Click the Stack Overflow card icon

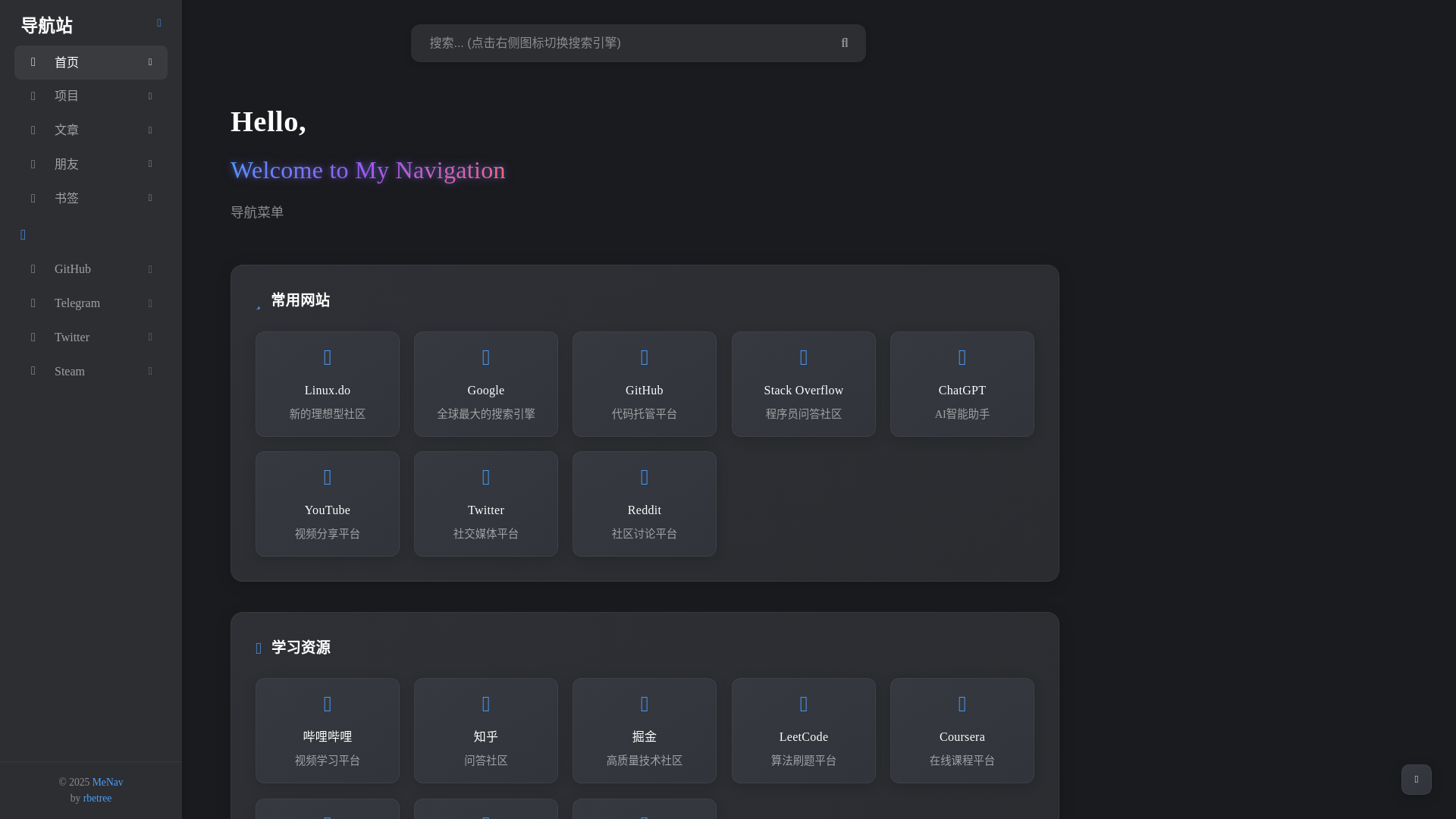pyautogui.click(x=804, y=357)
